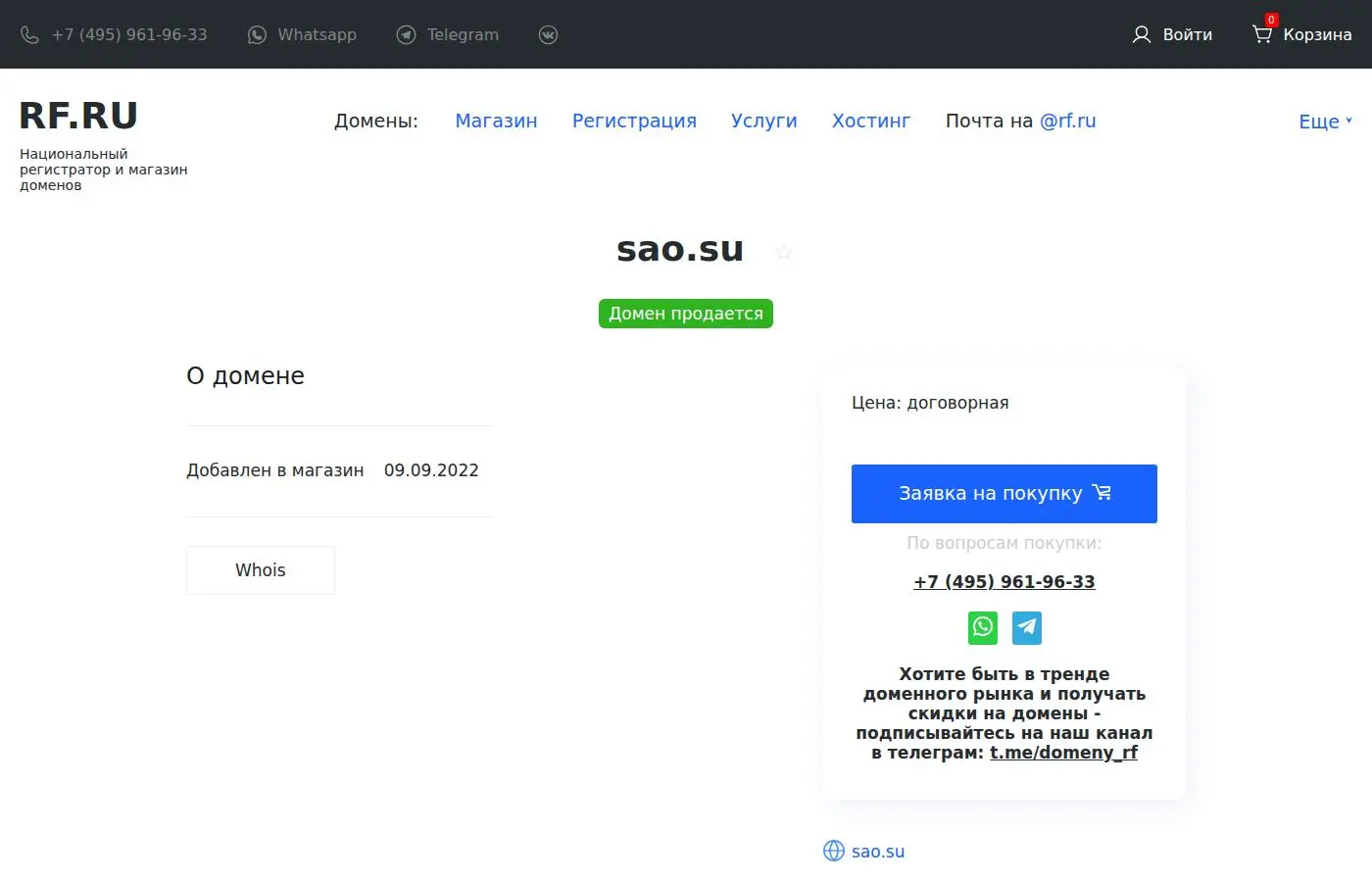Click the Добавлен в магазин label

coord(275,470)
